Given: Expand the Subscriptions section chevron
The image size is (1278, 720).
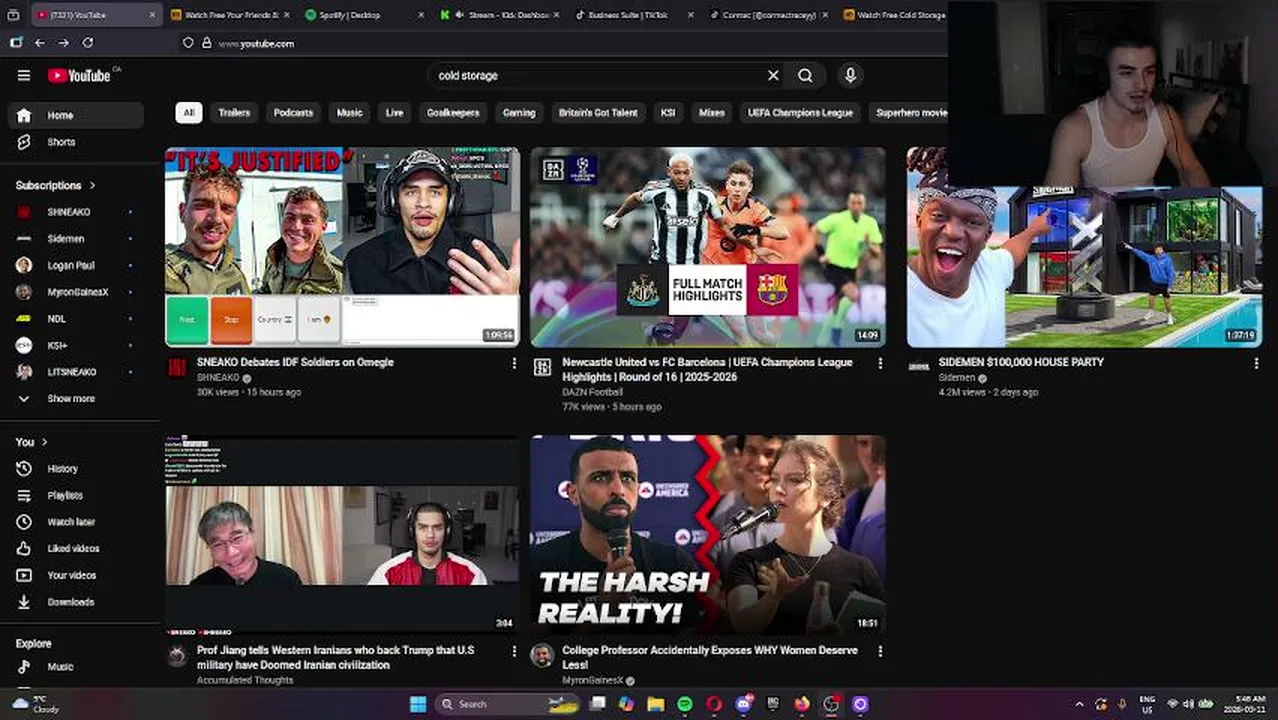Looking at the screenshot, I should [93, 186].
